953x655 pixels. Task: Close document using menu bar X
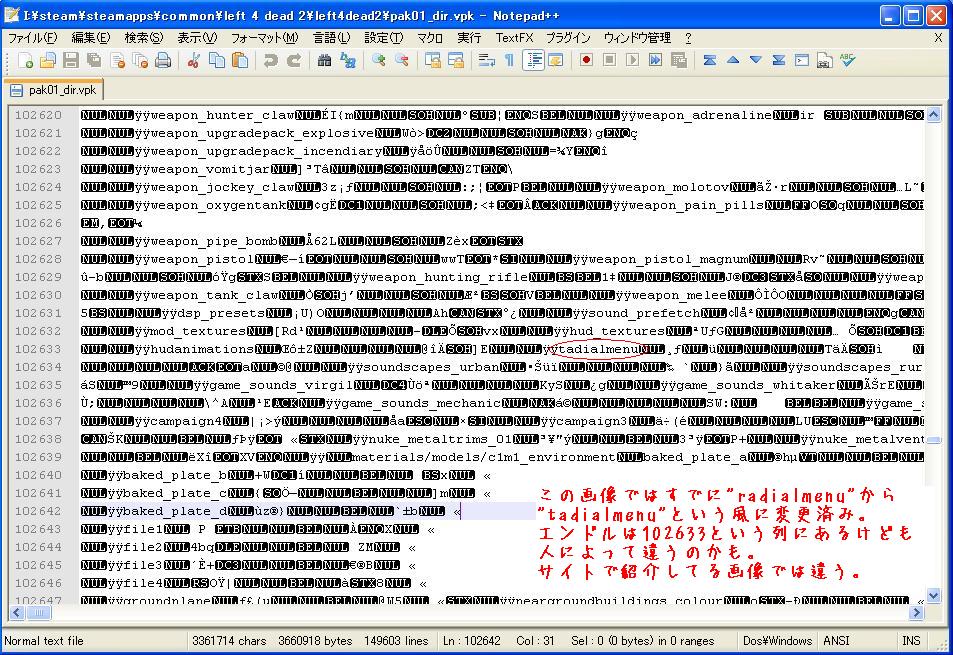click(x=938, y=38)
